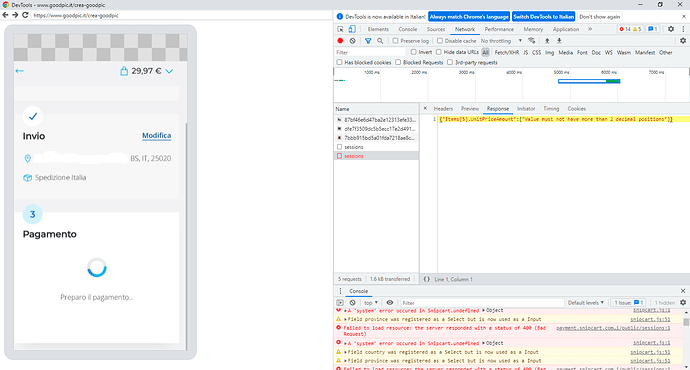690x370 pixels.
Task: Click Always match Chrome's language button
Action: [469, 17]
